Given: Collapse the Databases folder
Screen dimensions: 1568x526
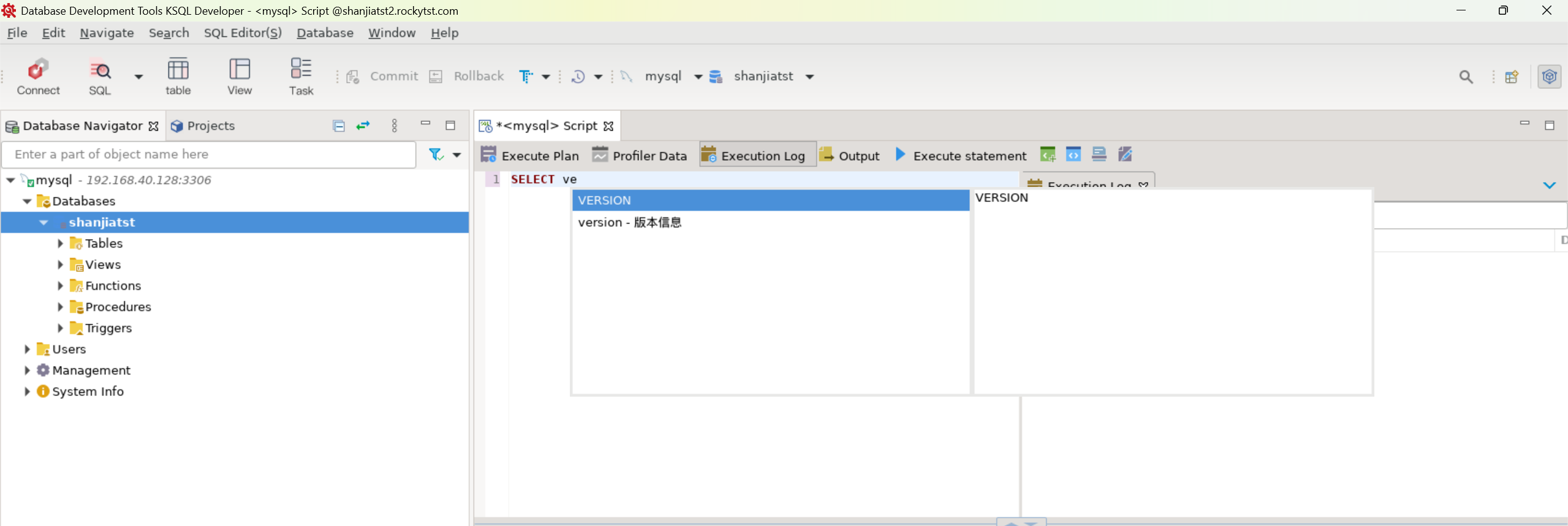Looking at the screenshot, I should click(27, 201).
